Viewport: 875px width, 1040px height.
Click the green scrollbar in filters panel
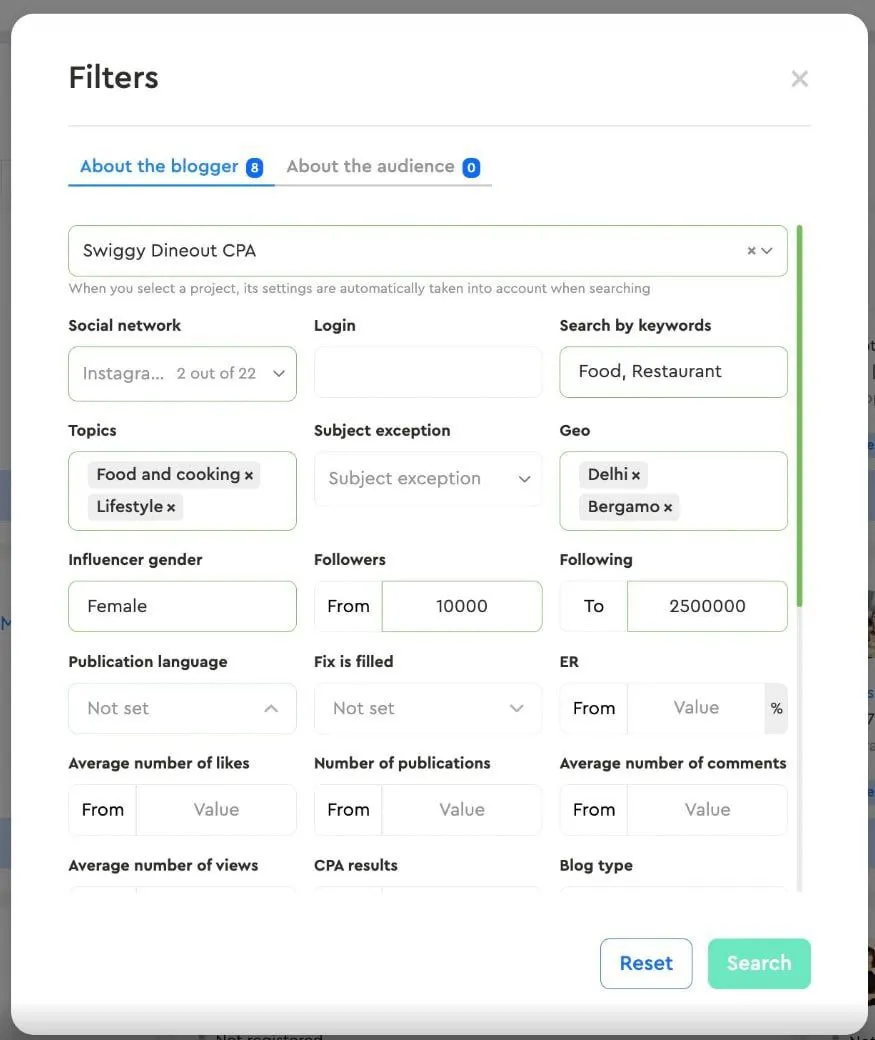click(x=800, y=415)
